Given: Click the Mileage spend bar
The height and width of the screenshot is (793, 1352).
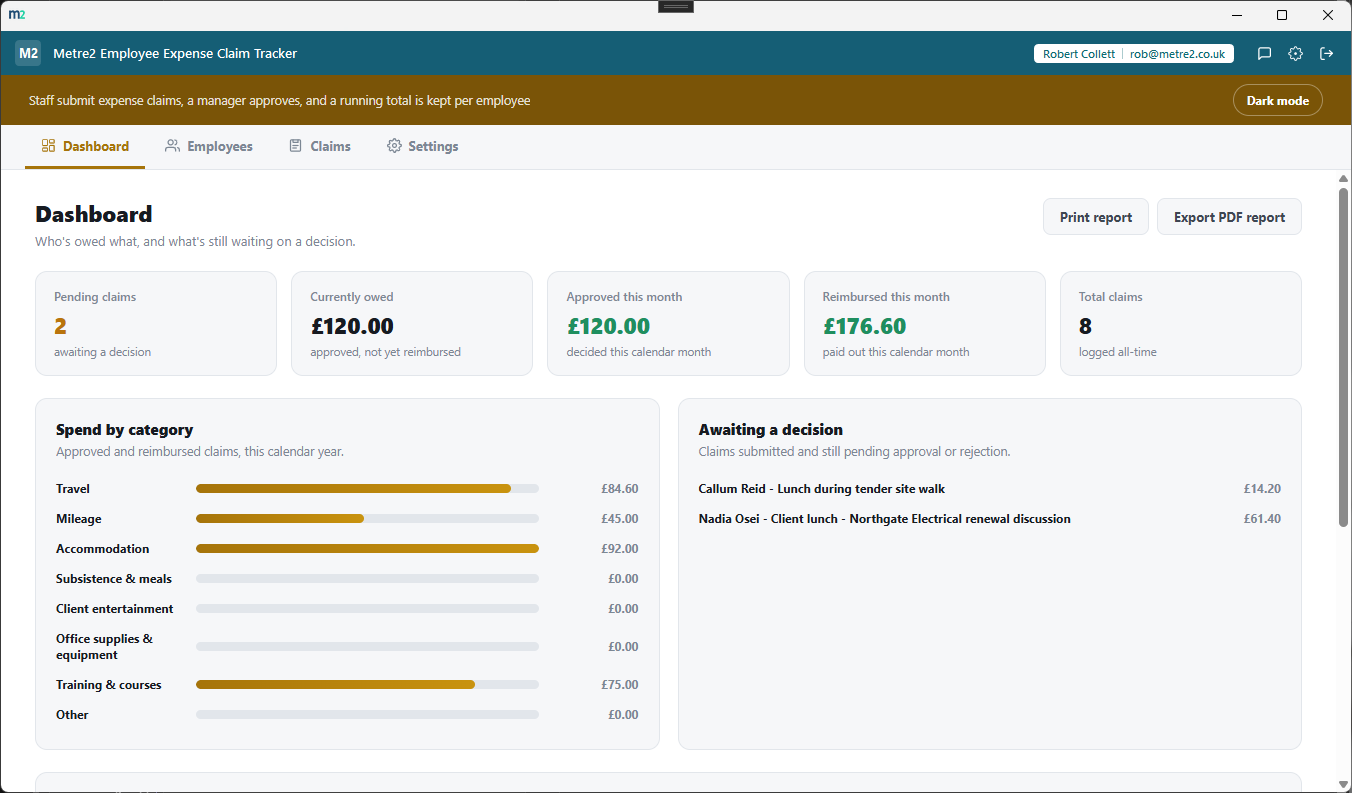Looking at the screenshot, I should [367, 519].
